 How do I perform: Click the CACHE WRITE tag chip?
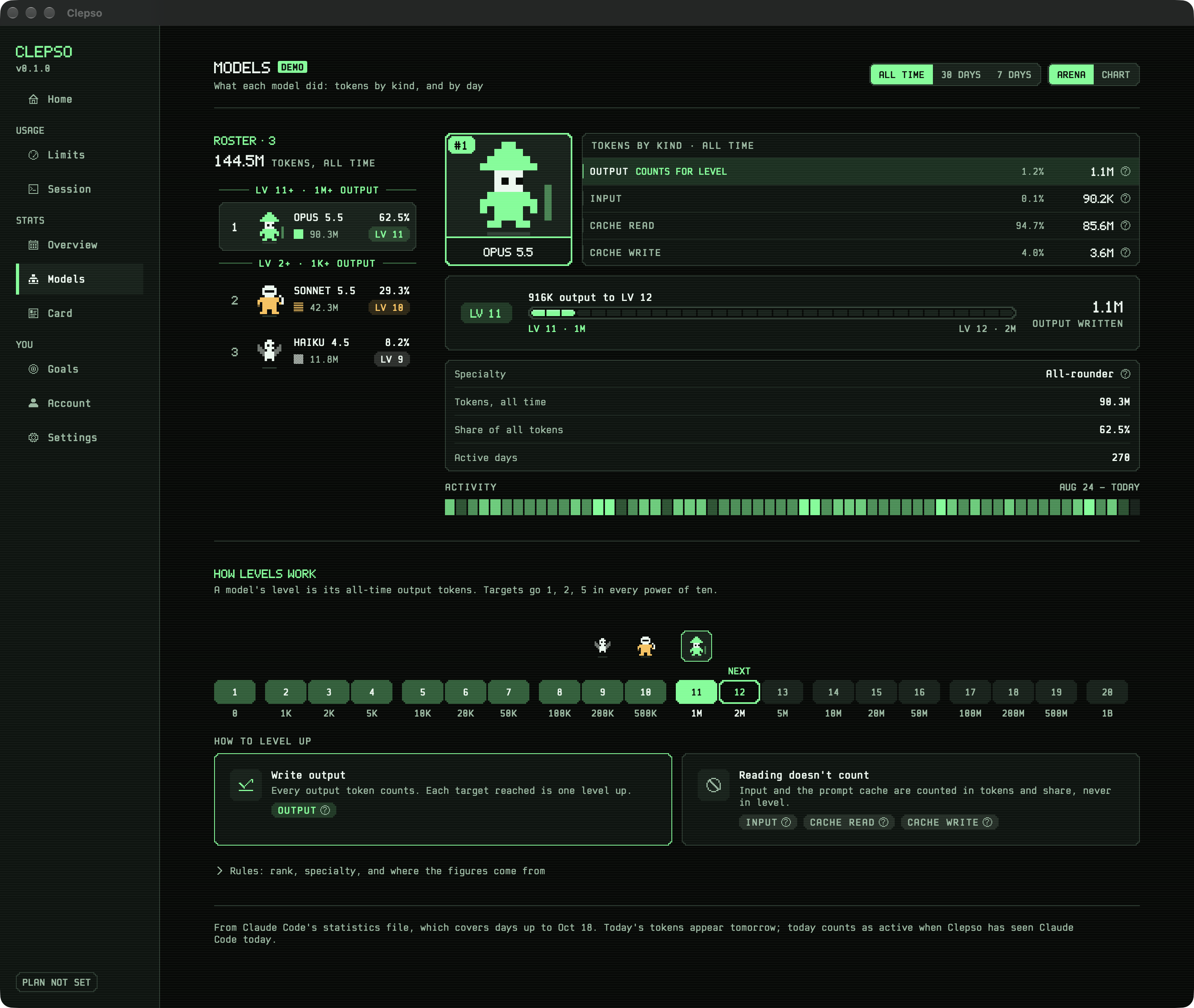(x=950, y=822)
